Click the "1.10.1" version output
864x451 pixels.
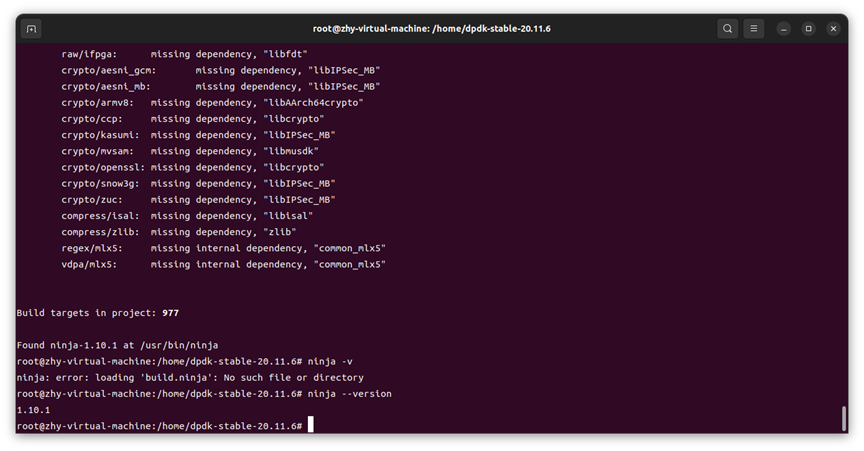click(x=33, y=409)
